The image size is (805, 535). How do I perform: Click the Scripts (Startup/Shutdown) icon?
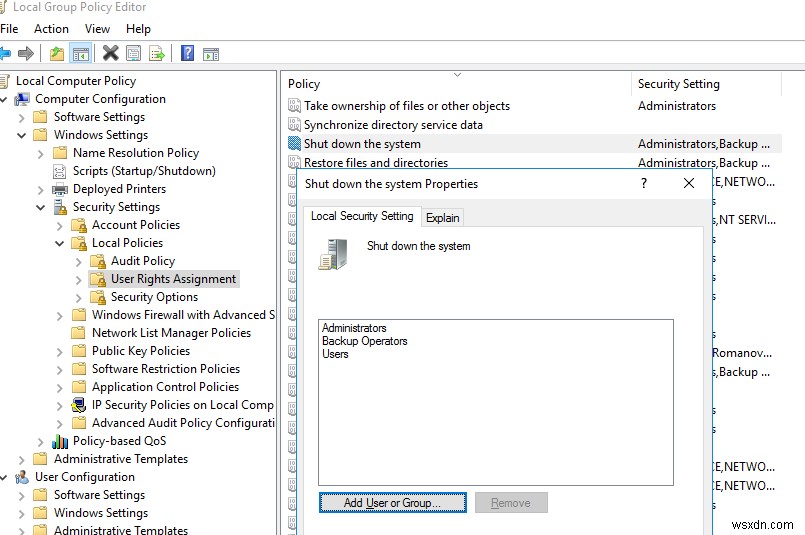pos(60,171)
